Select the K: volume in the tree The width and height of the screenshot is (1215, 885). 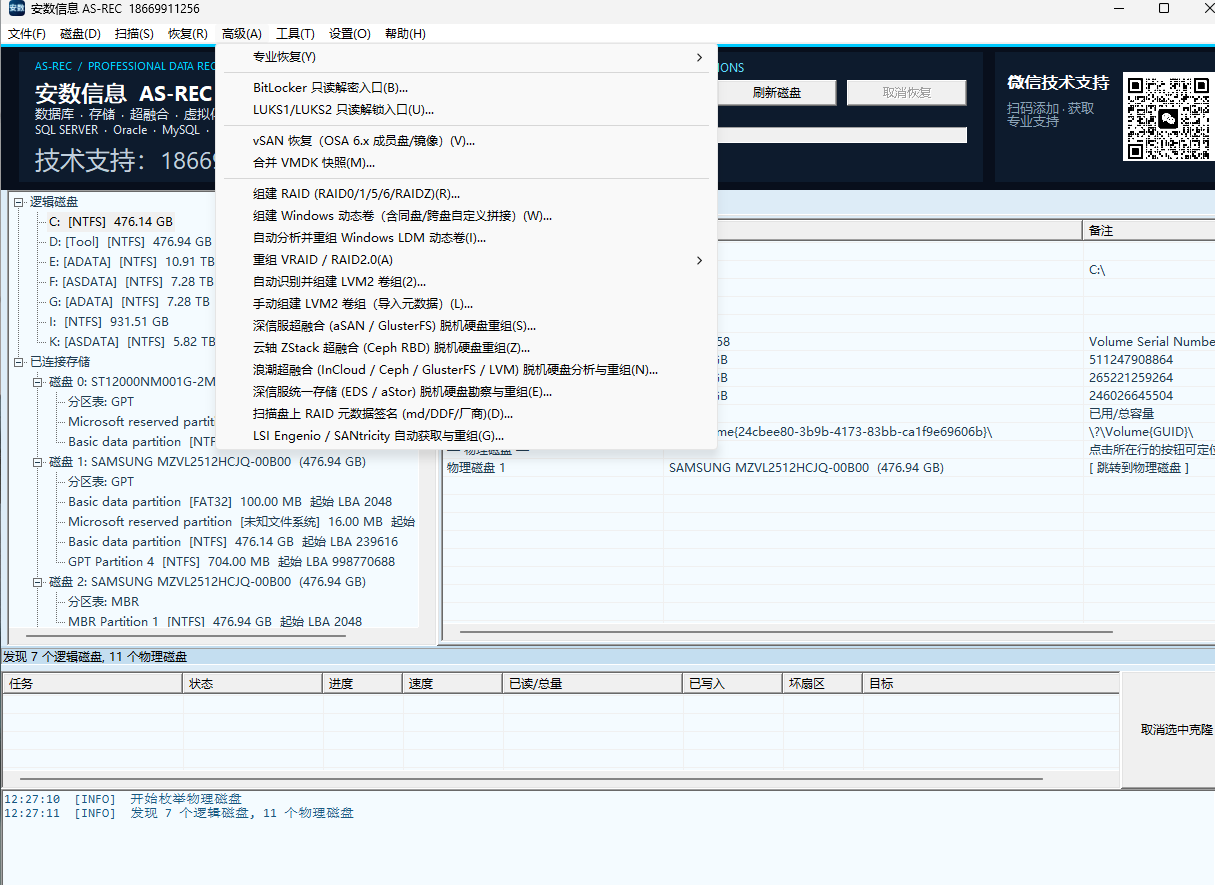pyautogui.click(x=130, y=342)
